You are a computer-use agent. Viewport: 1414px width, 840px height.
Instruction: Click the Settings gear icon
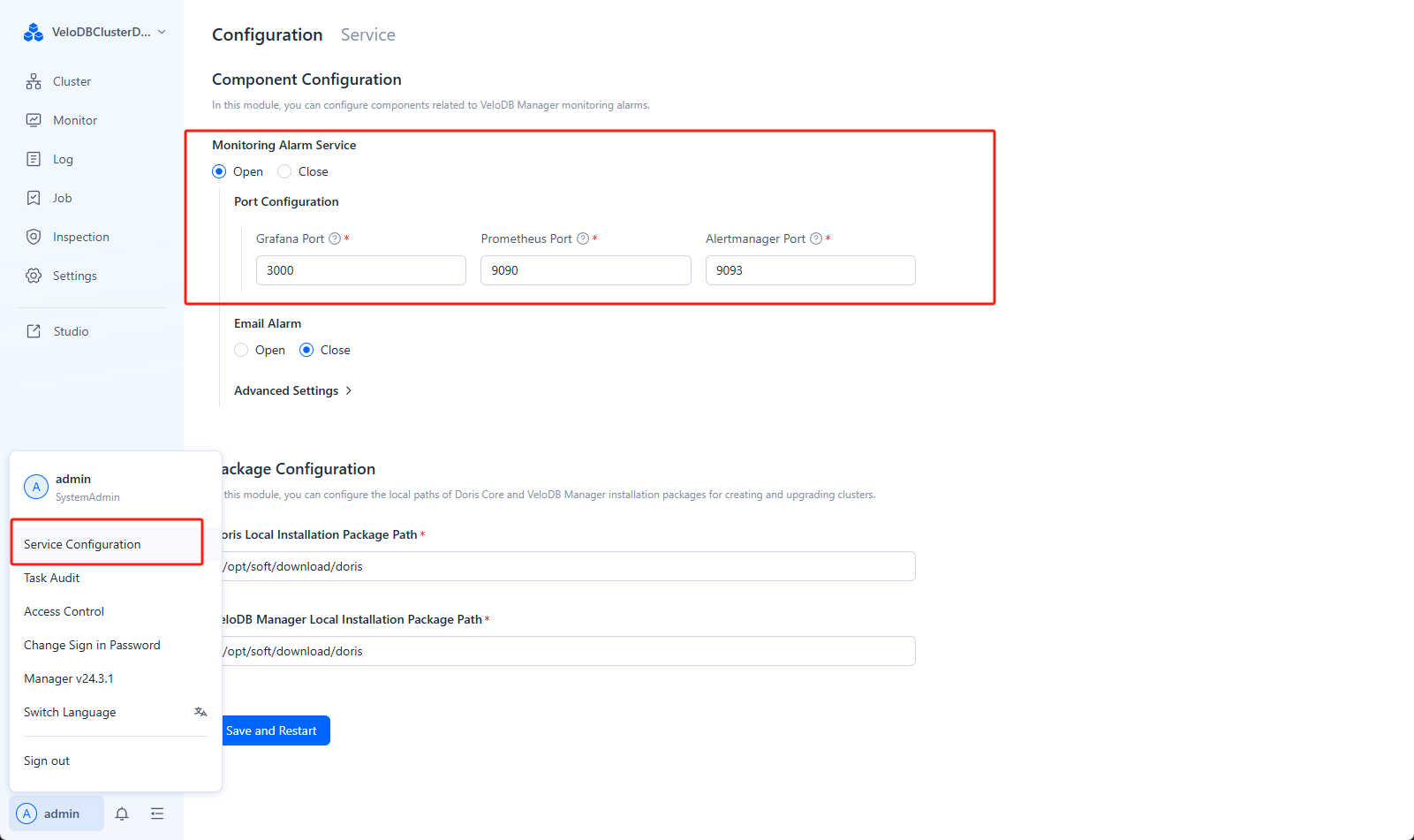point(34,275)
